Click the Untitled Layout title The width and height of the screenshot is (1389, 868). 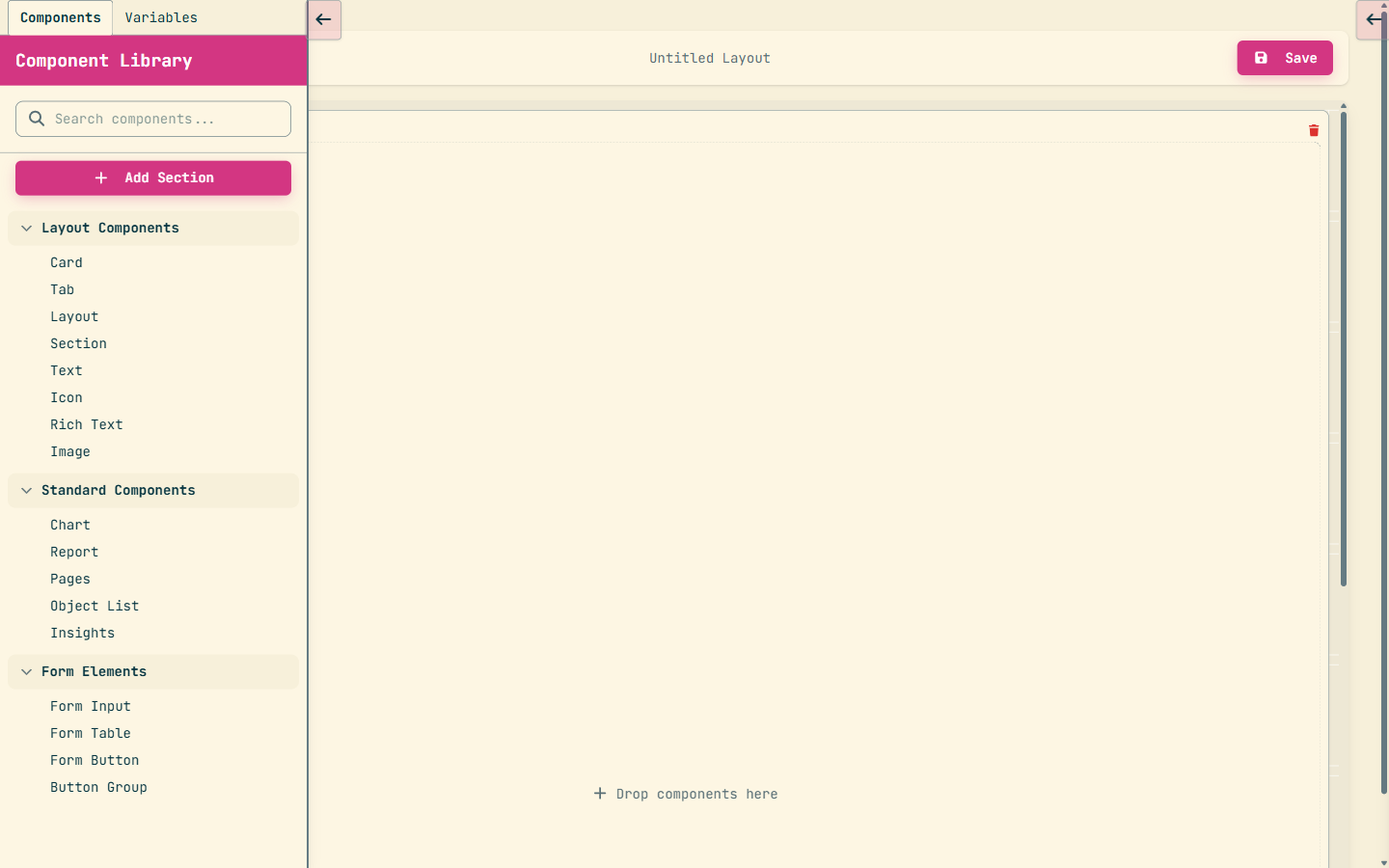710,58
